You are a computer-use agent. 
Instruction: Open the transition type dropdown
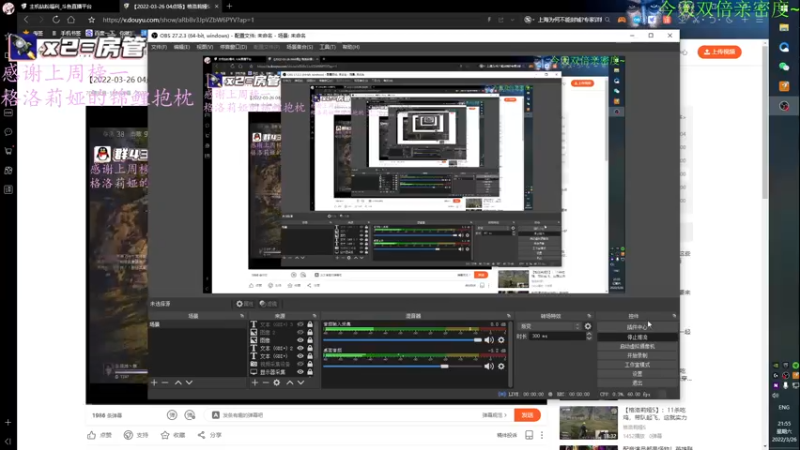click(x=549, y=326)
